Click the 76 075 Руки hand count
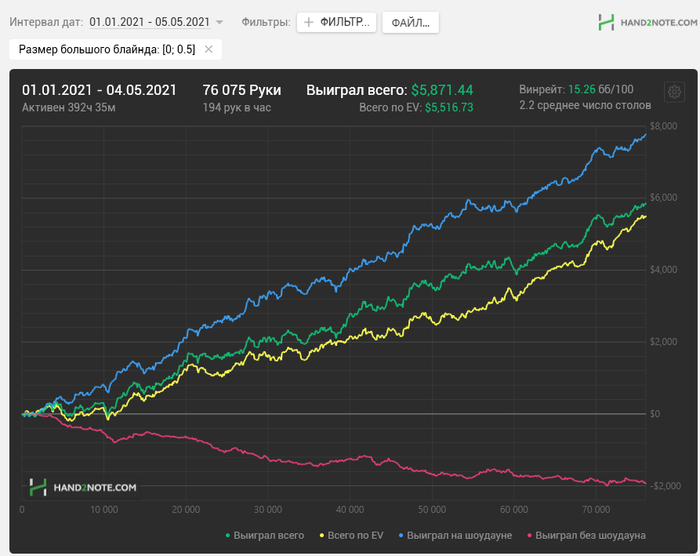This screenshot has width=700, height=556. tap(242, 90)
